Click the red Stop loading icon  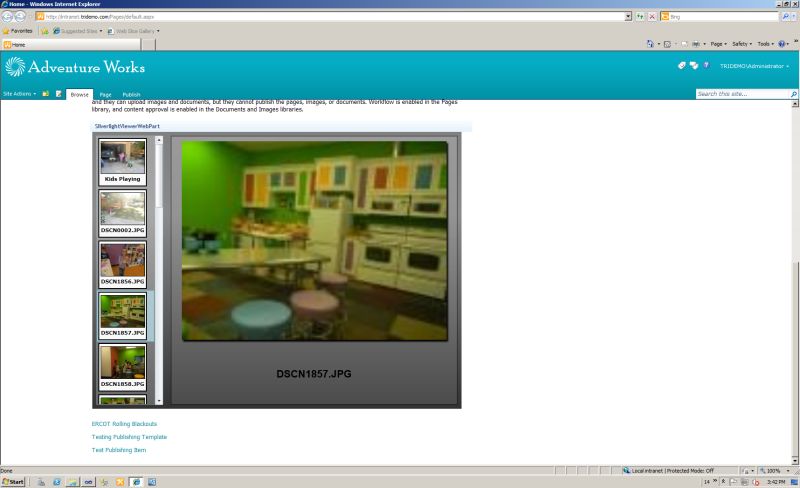coord(652,17)
